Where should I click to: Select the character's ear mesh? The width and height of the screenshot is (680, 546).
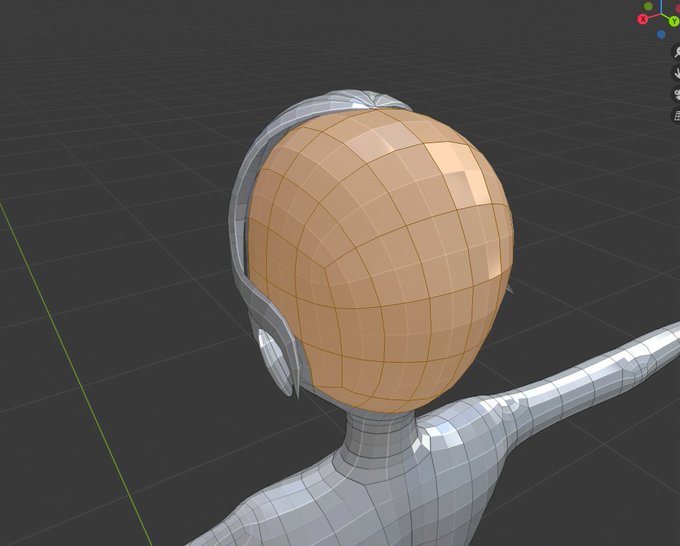[x=274, y=362]
